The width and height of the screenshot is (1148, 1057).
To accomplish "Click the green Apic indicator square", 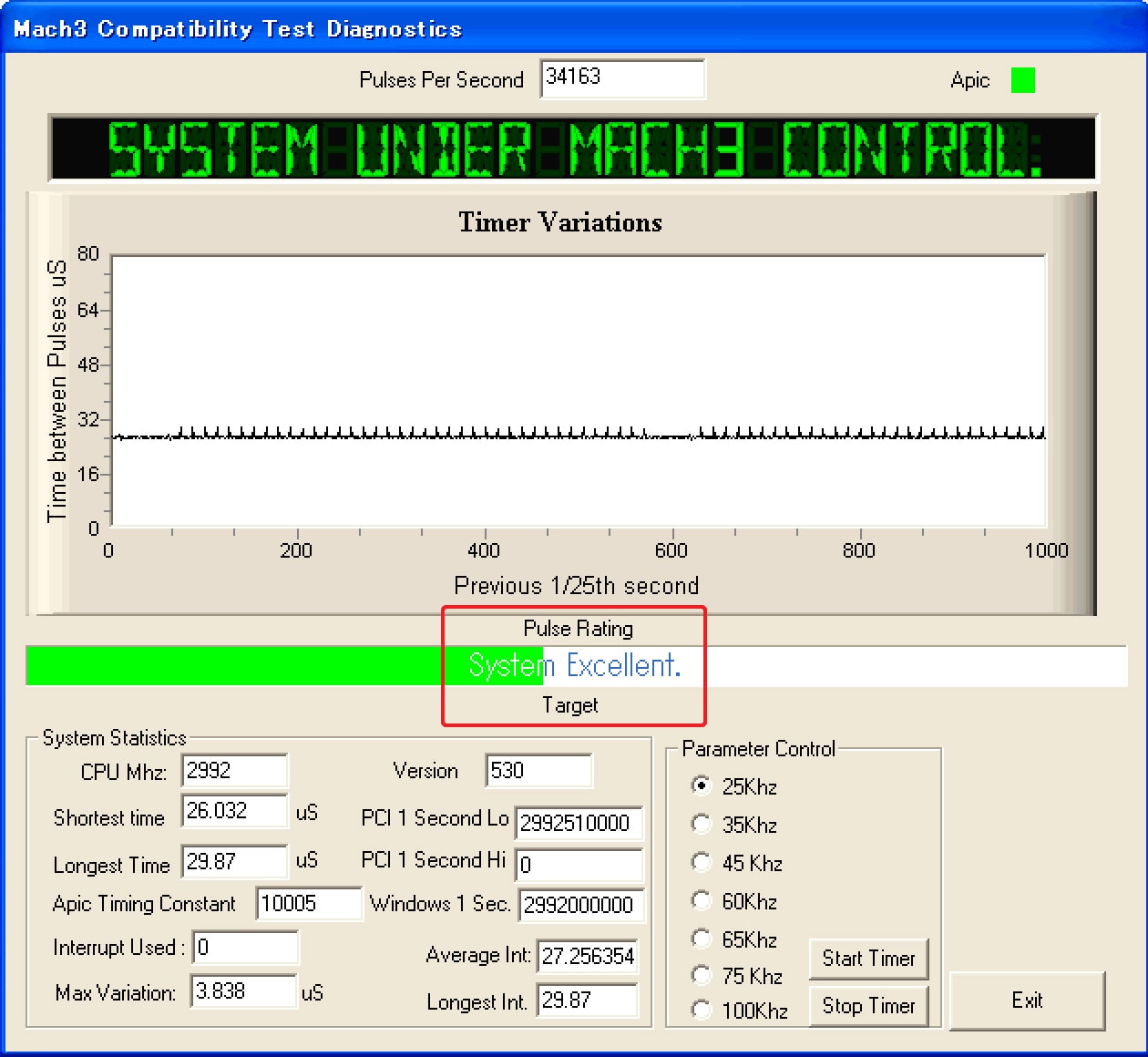I will [1022, 80].
